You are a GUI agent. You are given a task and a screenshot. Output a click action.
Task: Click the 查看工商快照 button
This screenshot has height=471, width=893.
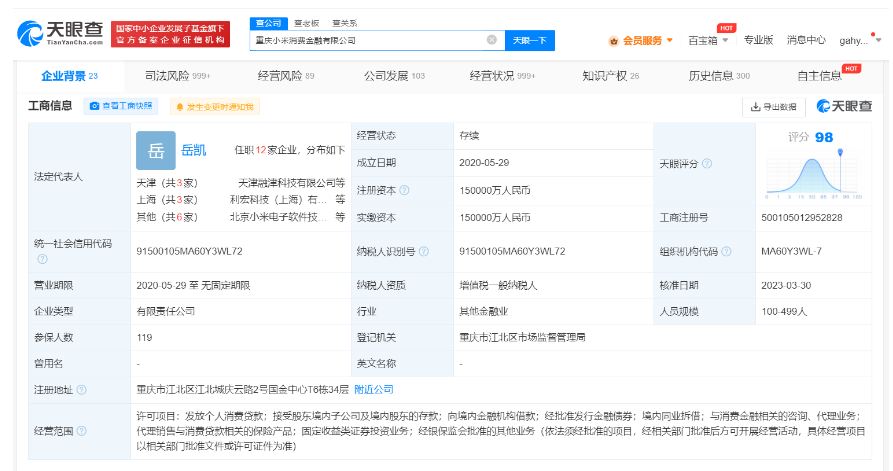pyautogui.click(x=121, y=106)
